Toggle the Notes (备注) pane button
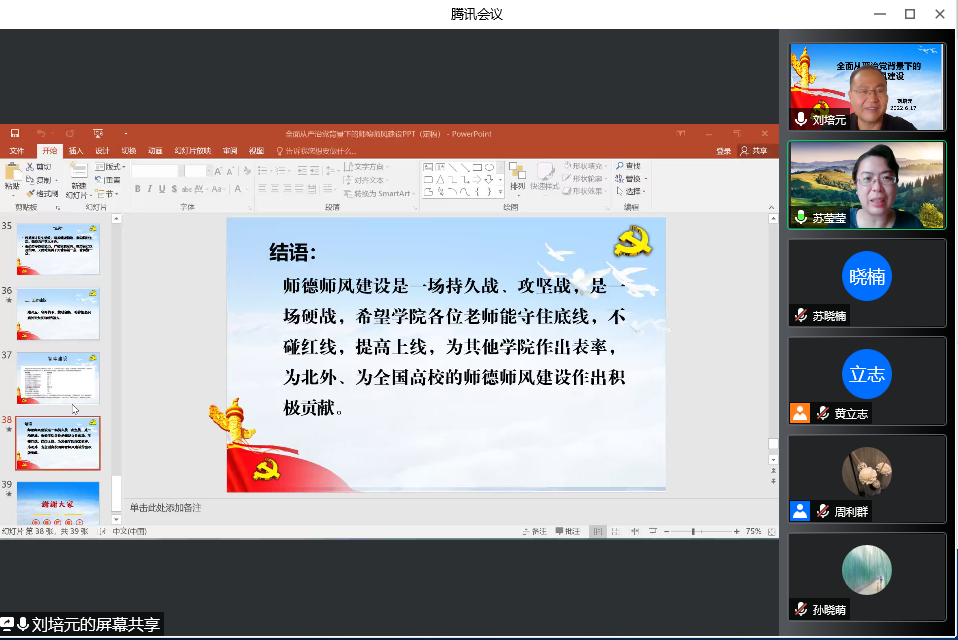The height and width of the screenshot is (640, 958). [534, 531]
